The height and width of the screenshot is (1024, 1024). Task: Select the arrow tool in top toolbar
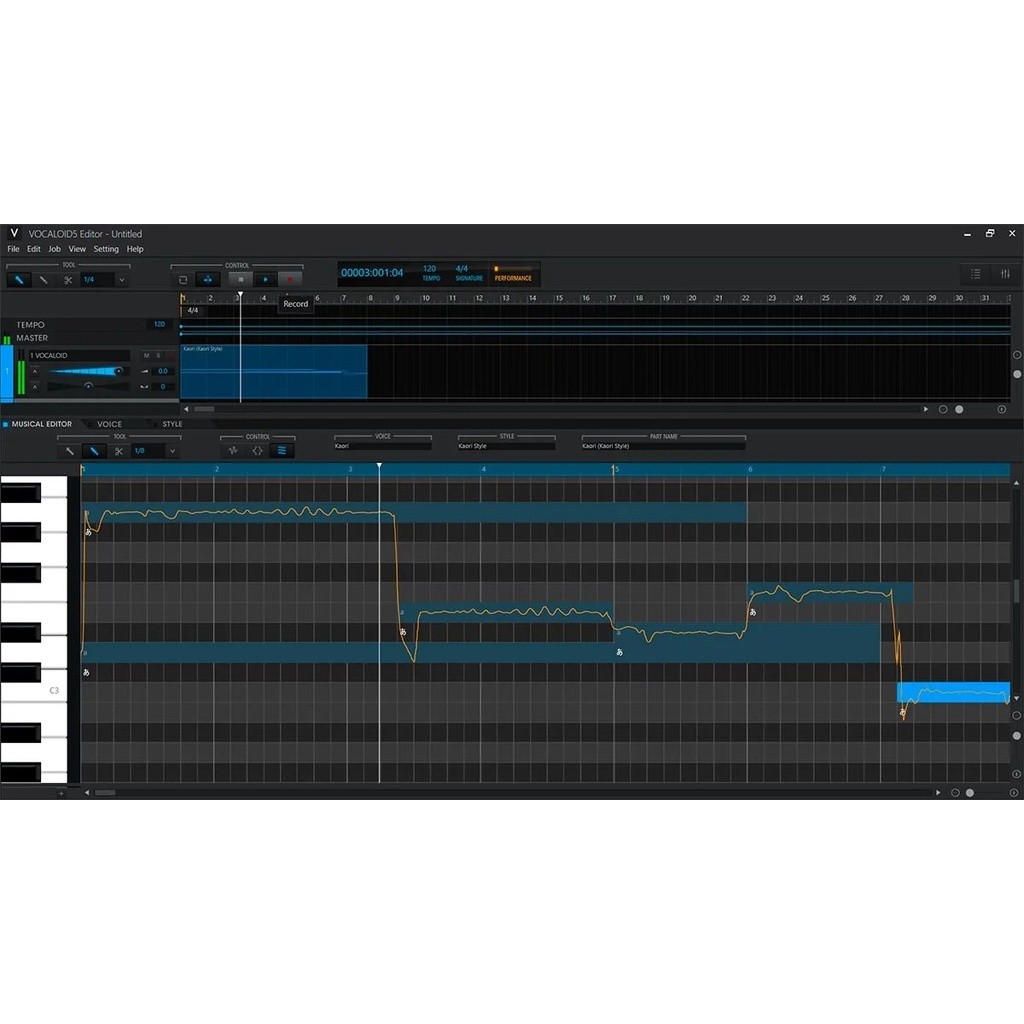[20, 280]
